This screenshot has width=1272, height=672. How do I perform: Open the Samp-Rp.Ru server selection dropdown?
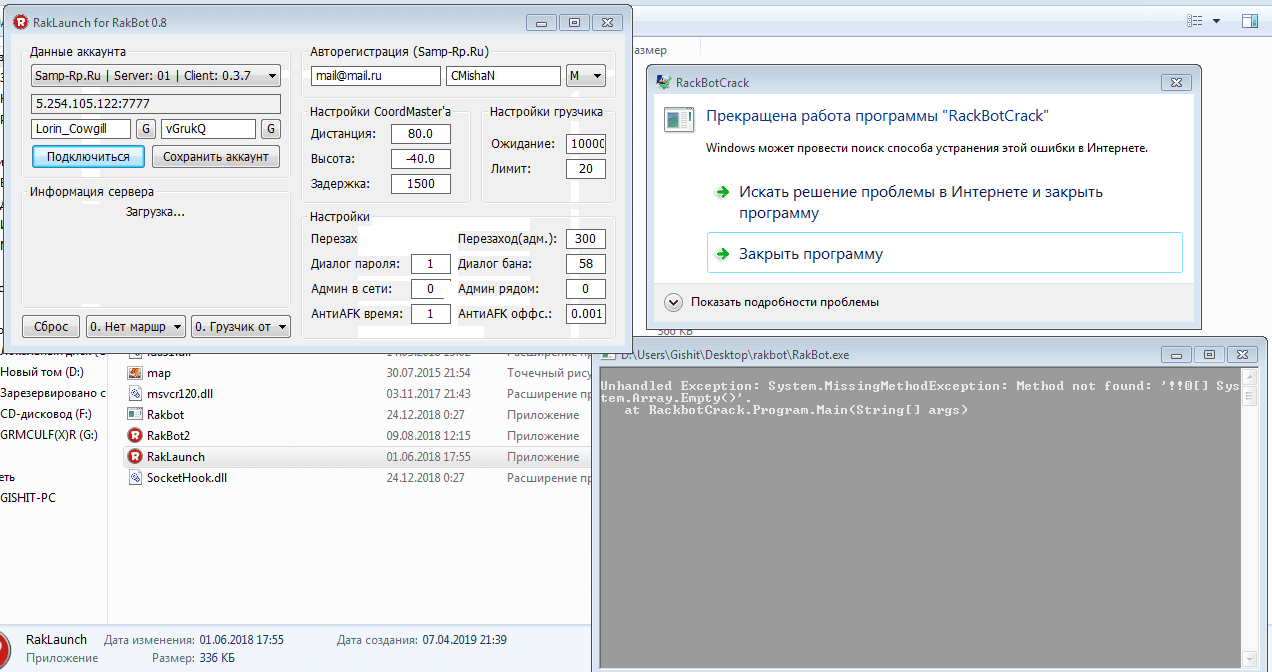coord(155,76)
